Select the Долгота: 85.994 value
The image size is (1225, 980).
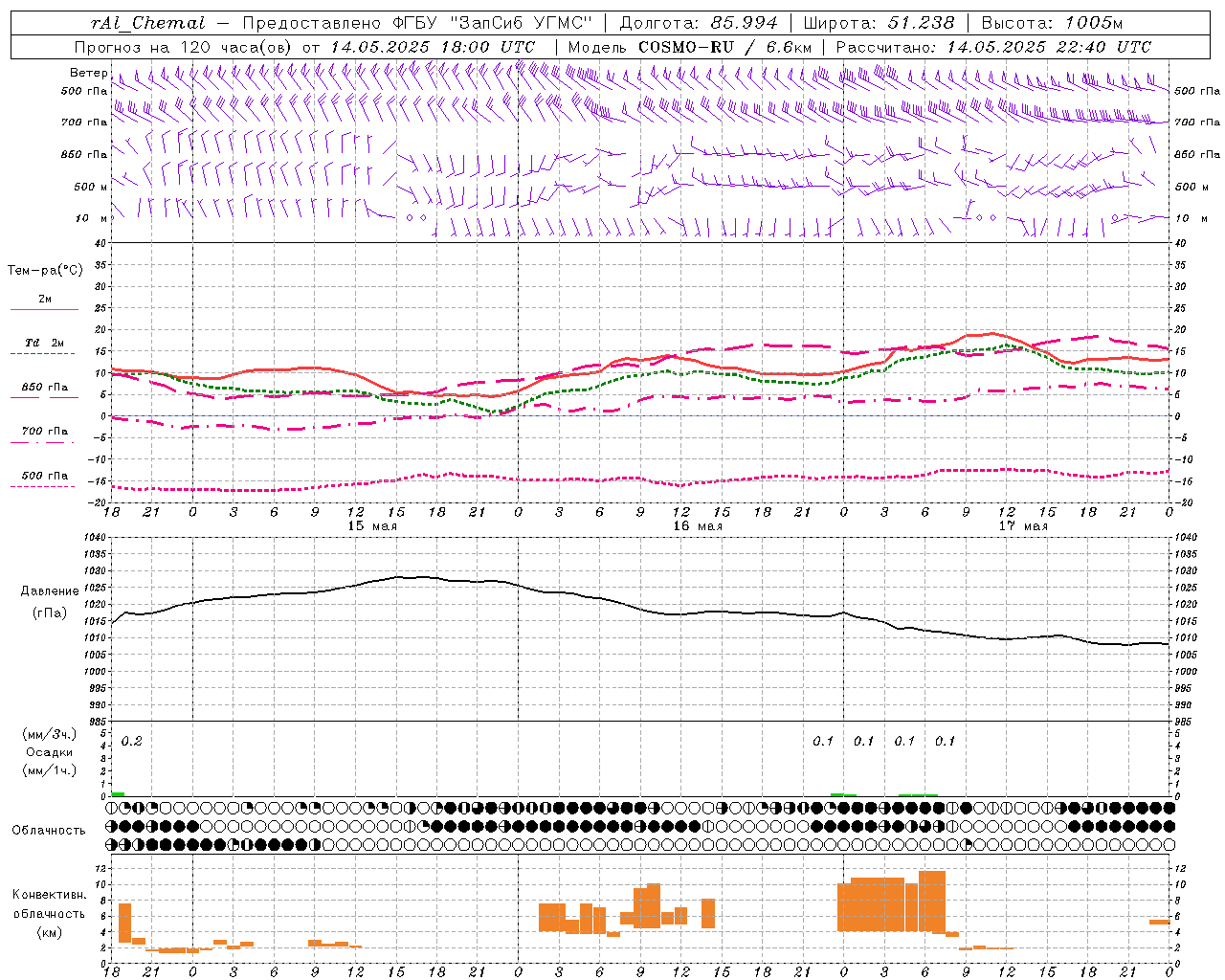click(700, 23)
